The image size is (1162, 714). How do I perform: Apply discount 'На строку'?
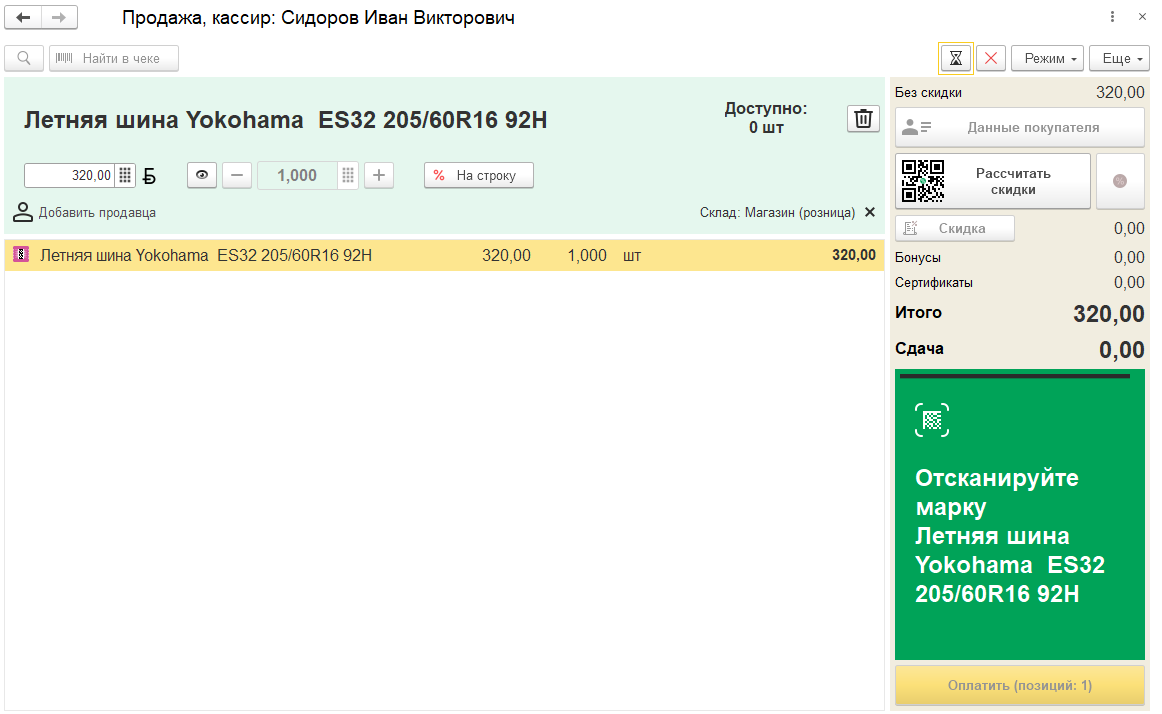479,176
